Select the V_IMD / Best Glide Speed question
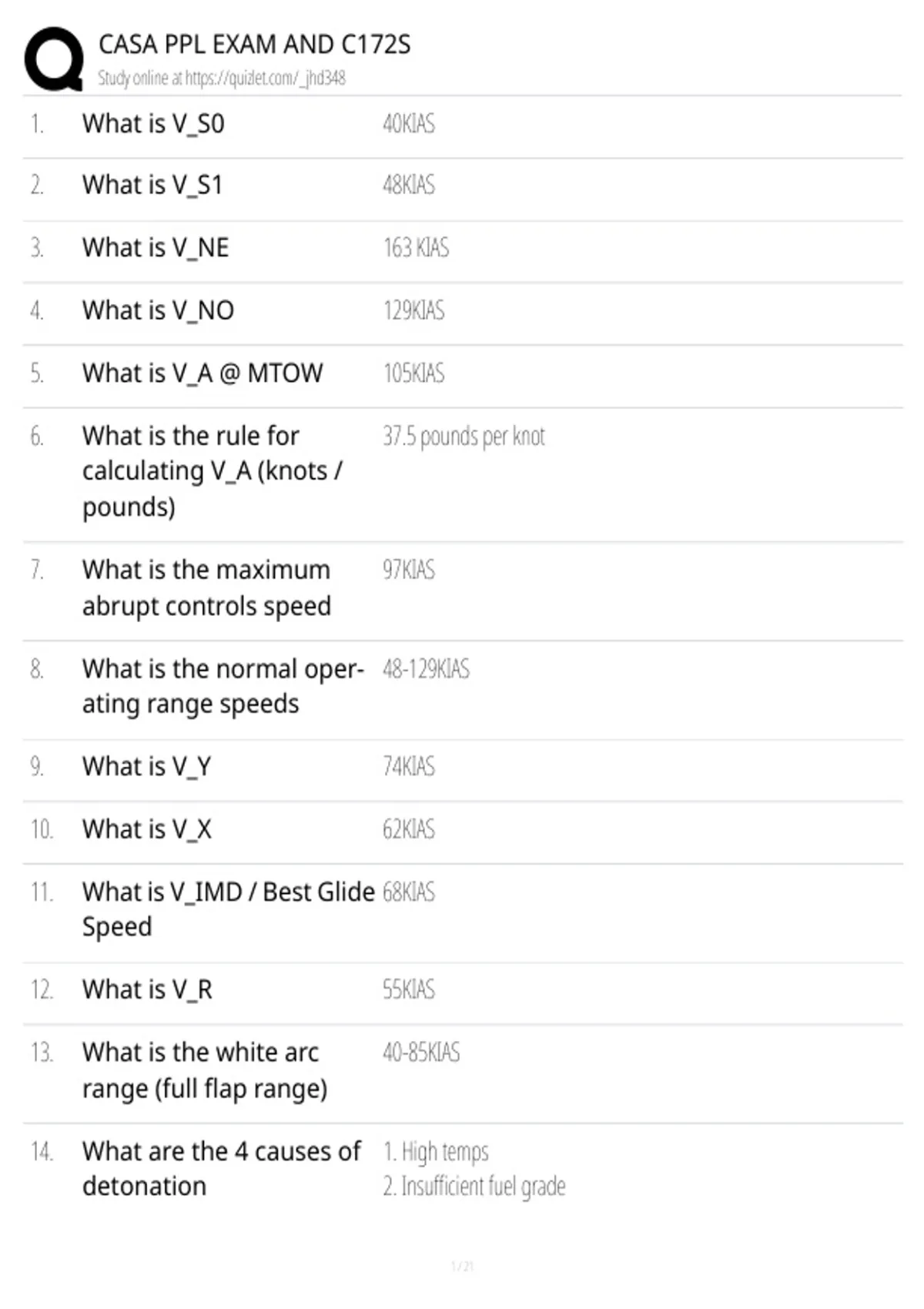Viewport: 924px width, 1309px height. 229,909
